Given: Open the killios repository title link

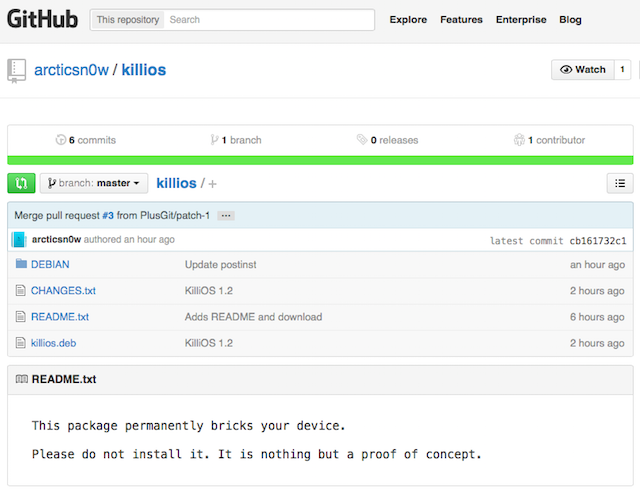Looking at the screenshot, I should [144, 70].
